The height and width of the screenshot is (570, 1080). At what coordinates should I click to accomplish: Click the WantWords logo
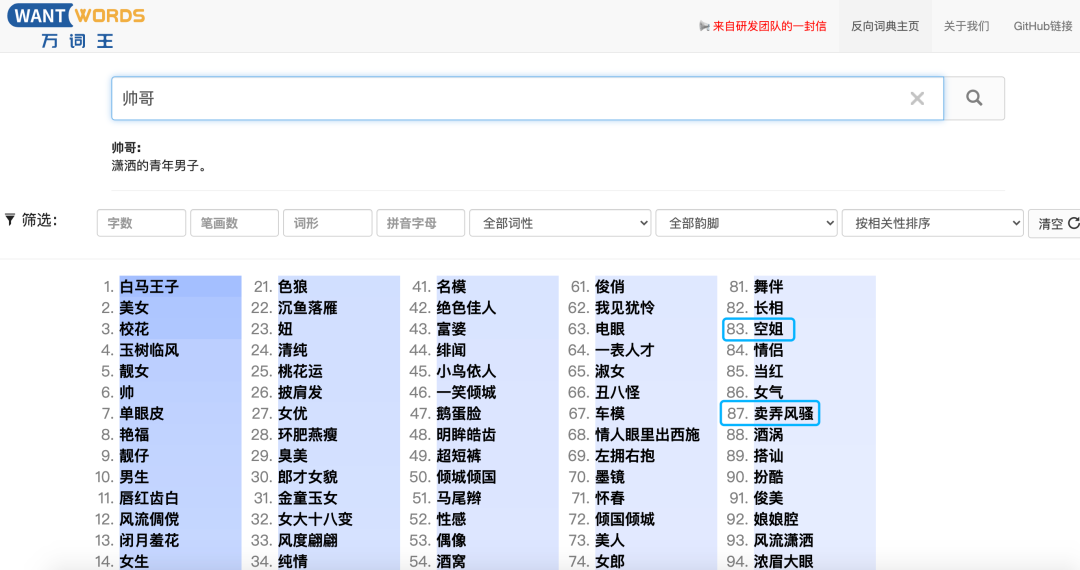pyautogui.click(x=76, y=25)
